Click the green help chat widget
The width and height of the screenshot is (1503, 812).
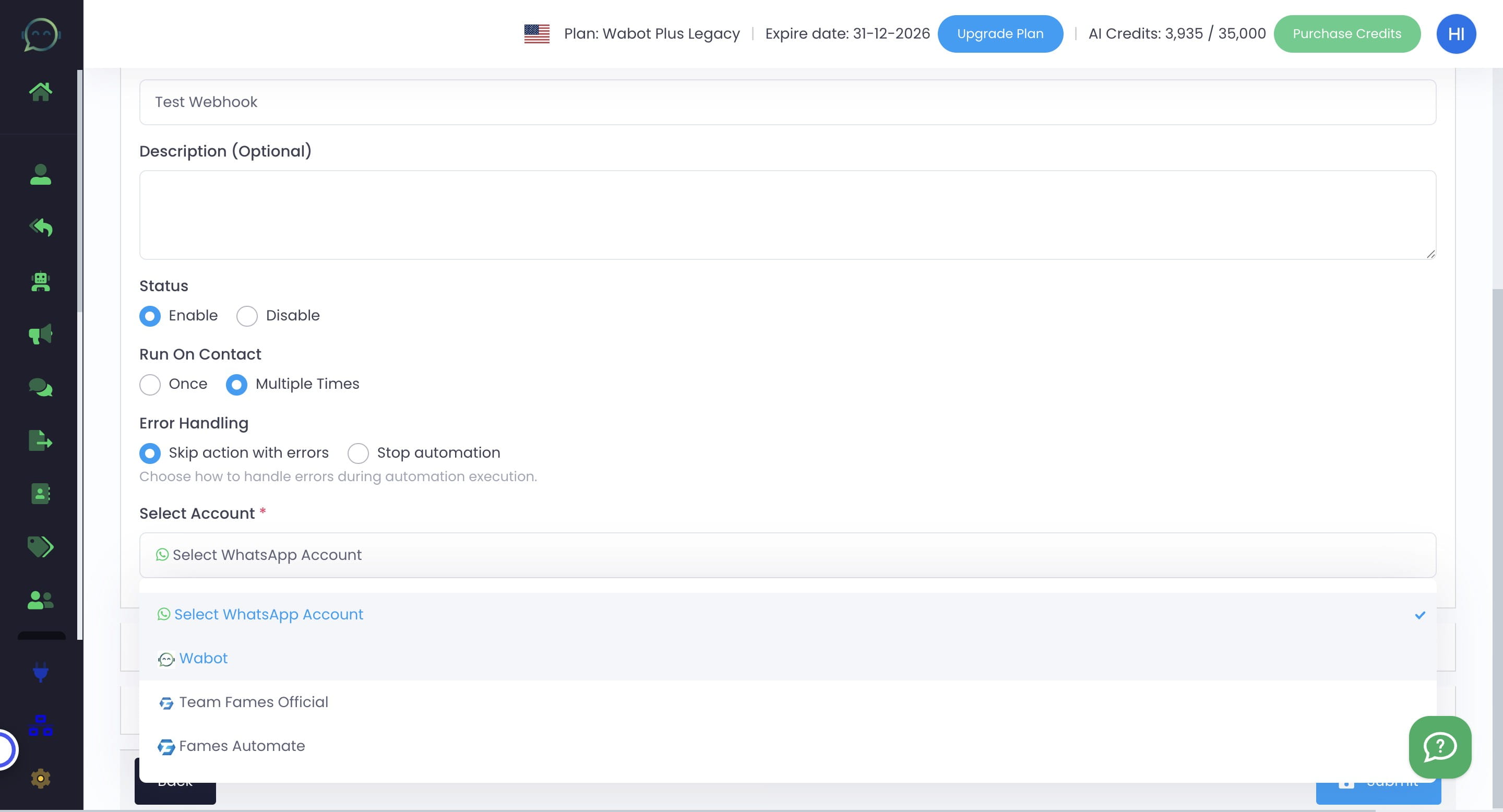point(1439,747)
